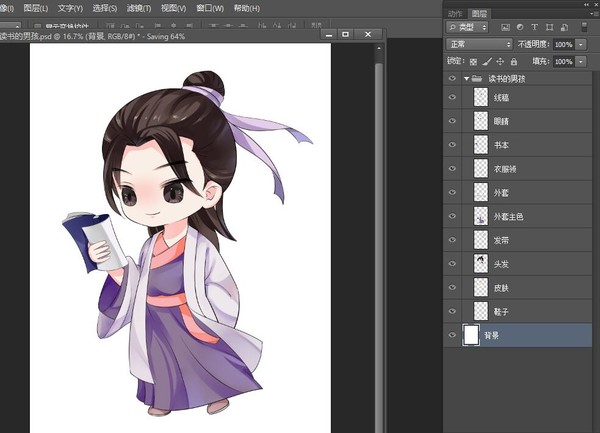Hide the 读书的男孩 group
600x433 pixels.
452,78
